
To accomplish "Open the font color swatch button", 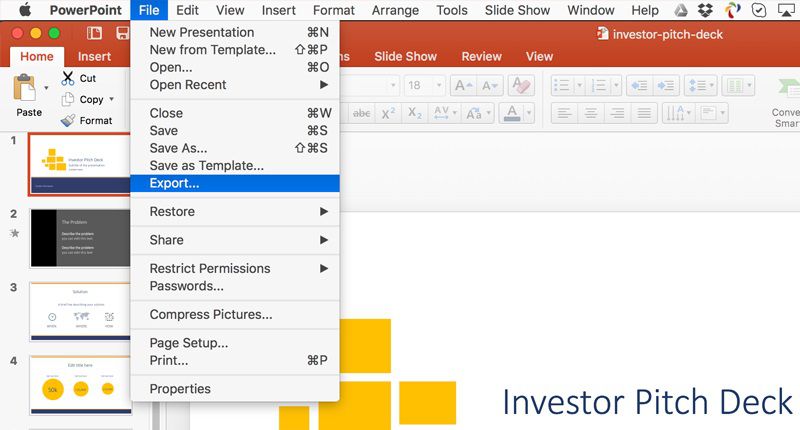I will [x=513, y=113].
